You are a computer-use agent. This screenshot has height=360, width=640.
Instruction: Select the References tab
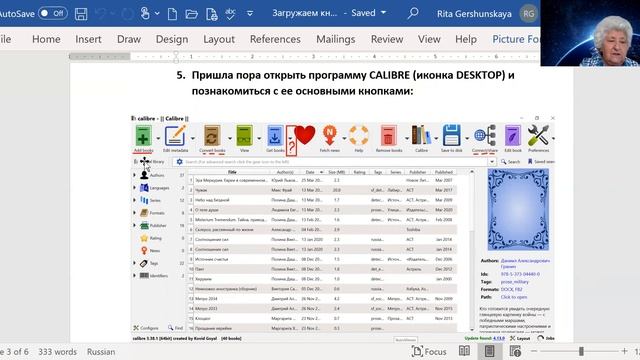click(275, 39)
